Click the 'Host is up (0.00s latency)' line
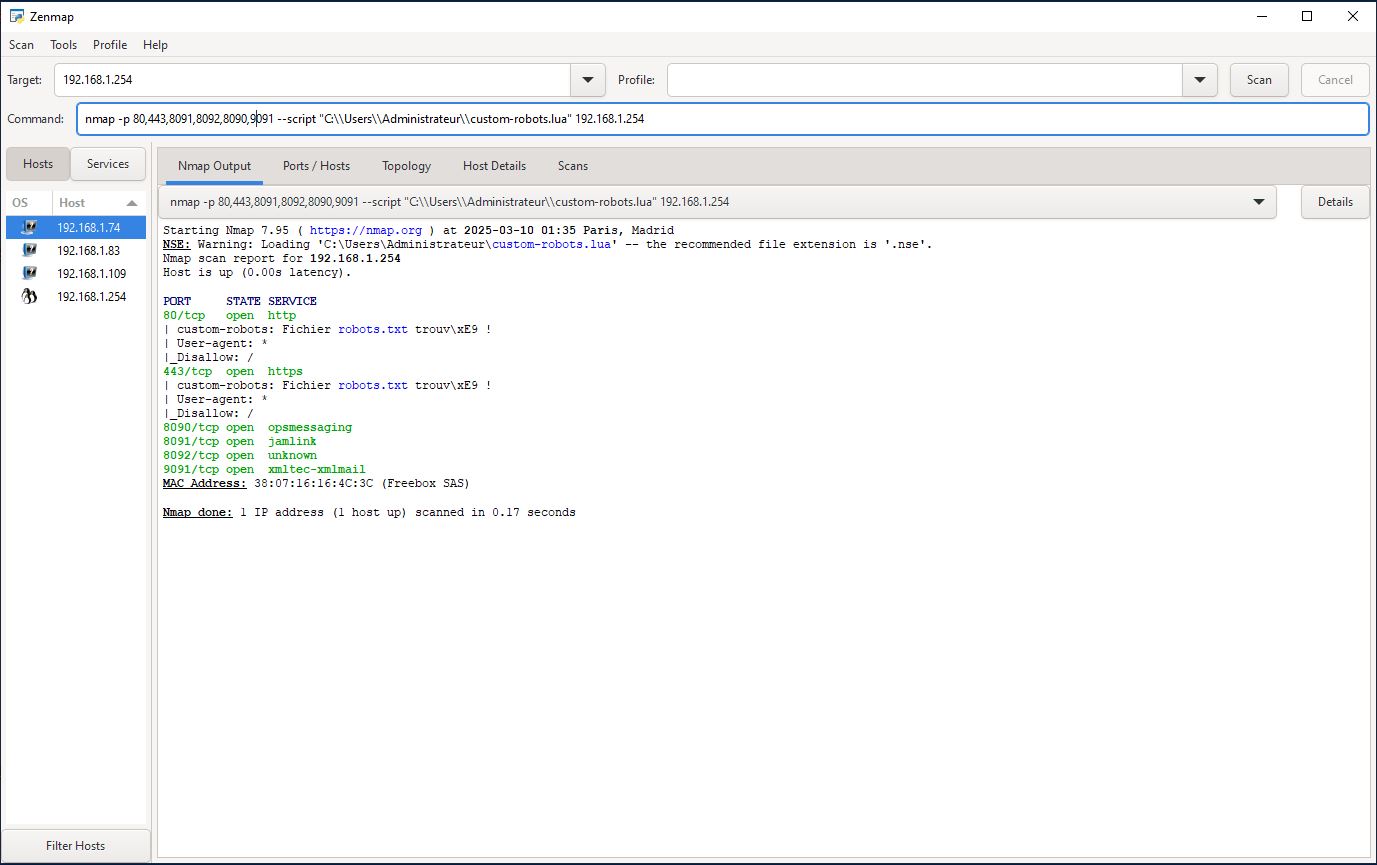The image size is (1377, 865). (x=257, y=272)
